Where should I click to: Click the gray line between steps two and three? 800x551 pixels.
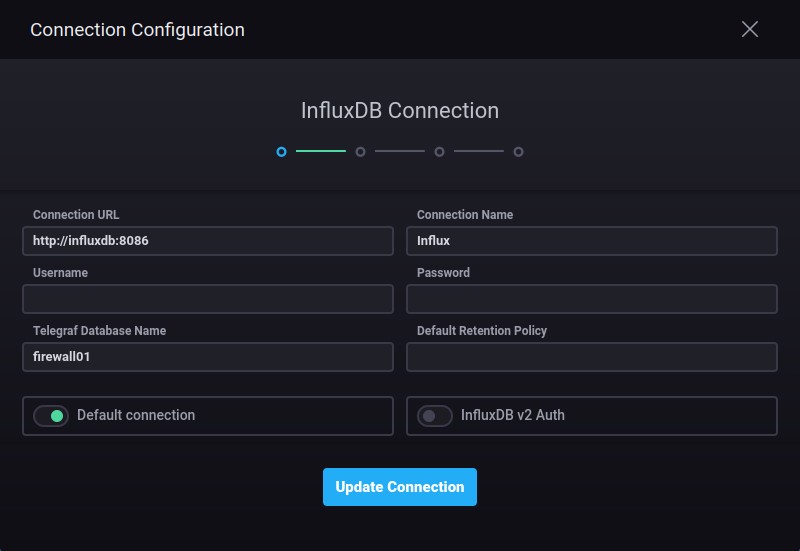coord(400,151)
